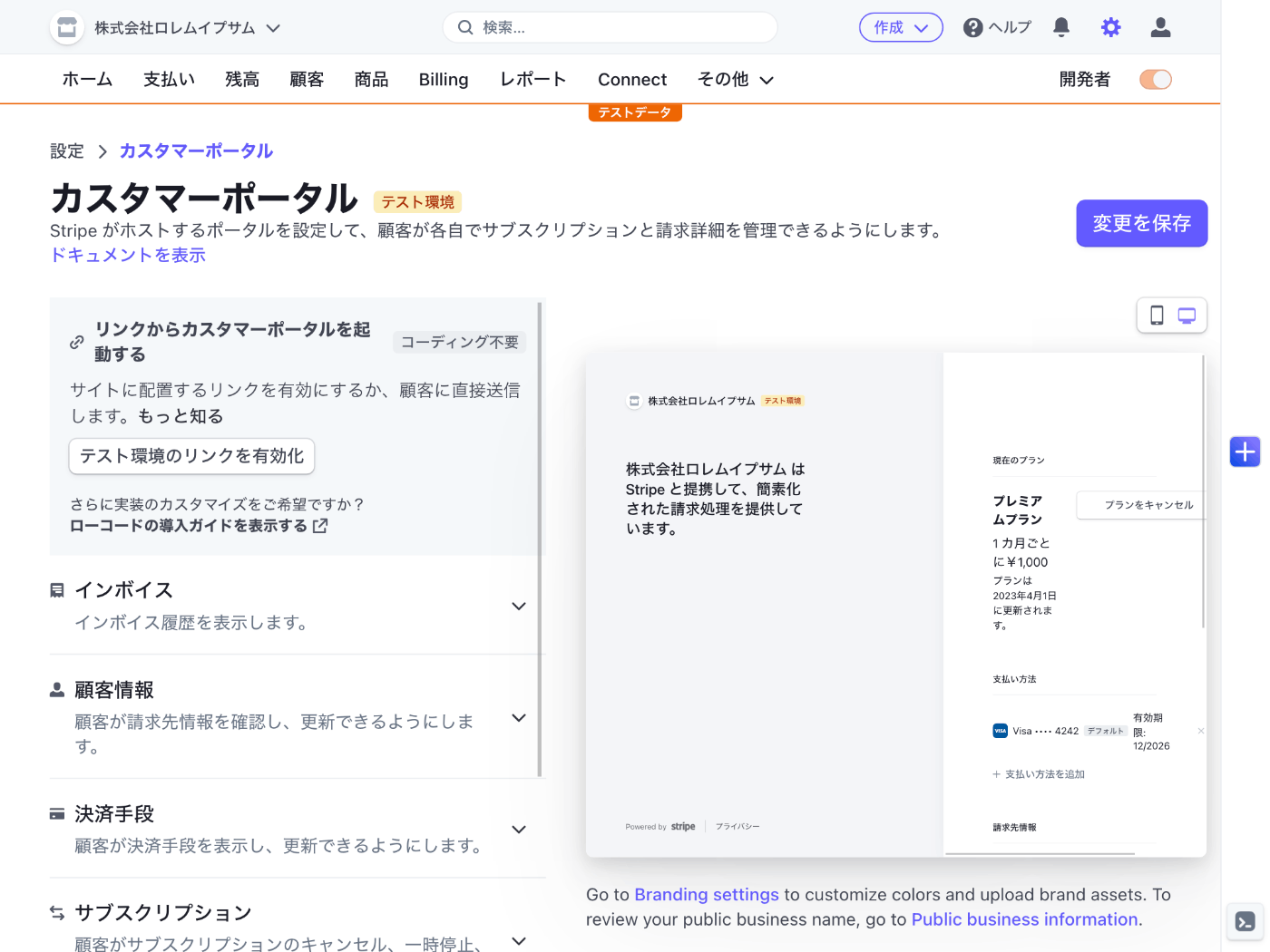Image resolution: width=1270 pixels, height=952 pixels.
Task: Open Public business information link
Action: 1025,919
